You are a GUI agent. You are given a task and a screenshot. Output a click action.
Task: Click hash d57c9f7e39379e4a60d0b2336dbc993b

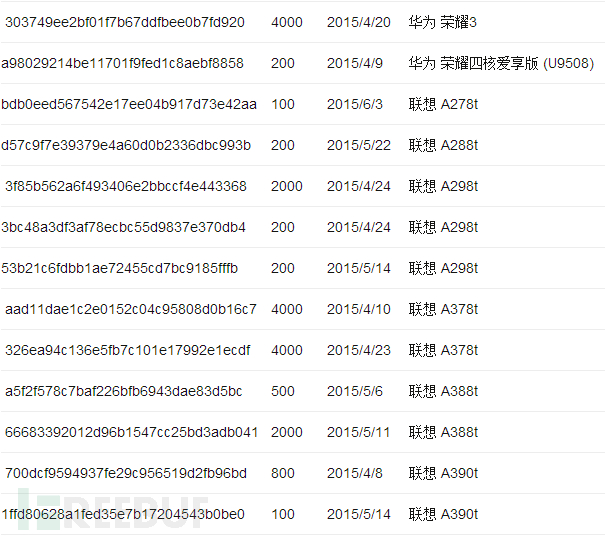point(126,145)
